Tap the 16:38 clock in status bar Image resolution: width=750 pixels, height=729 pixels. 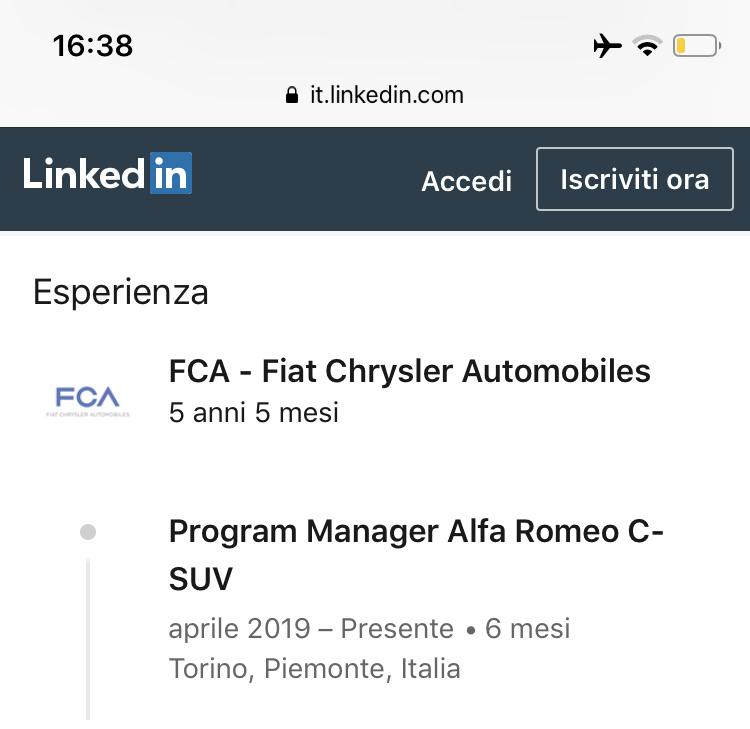tap(92, 46)
